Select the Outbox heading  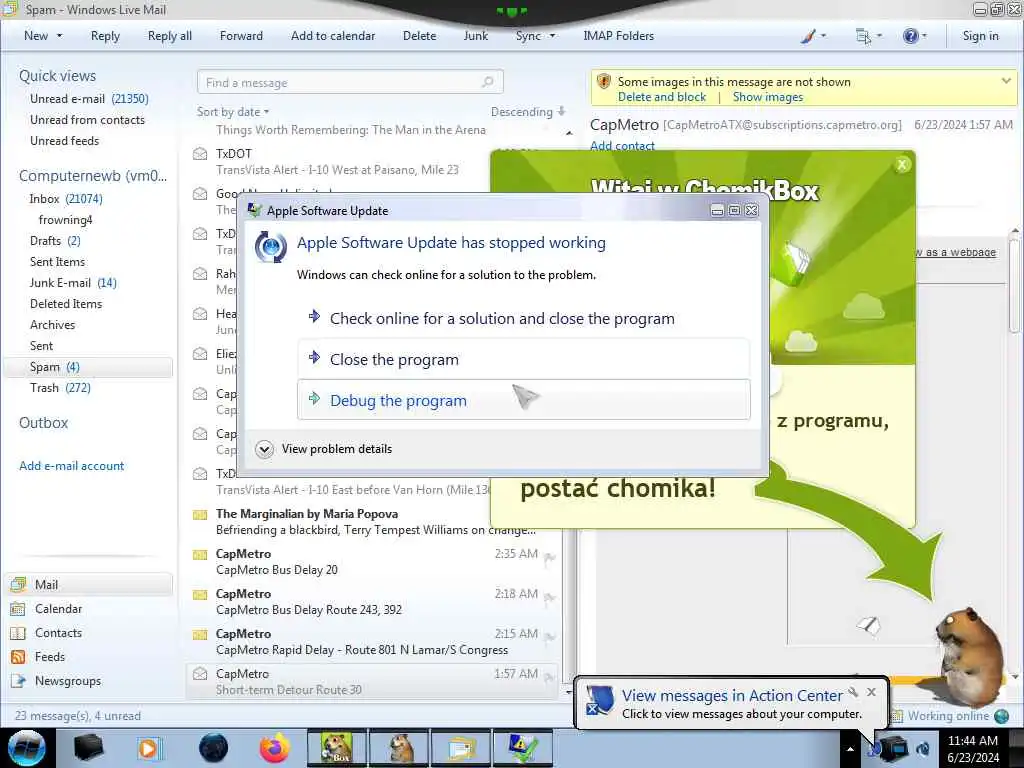(43, 423)
